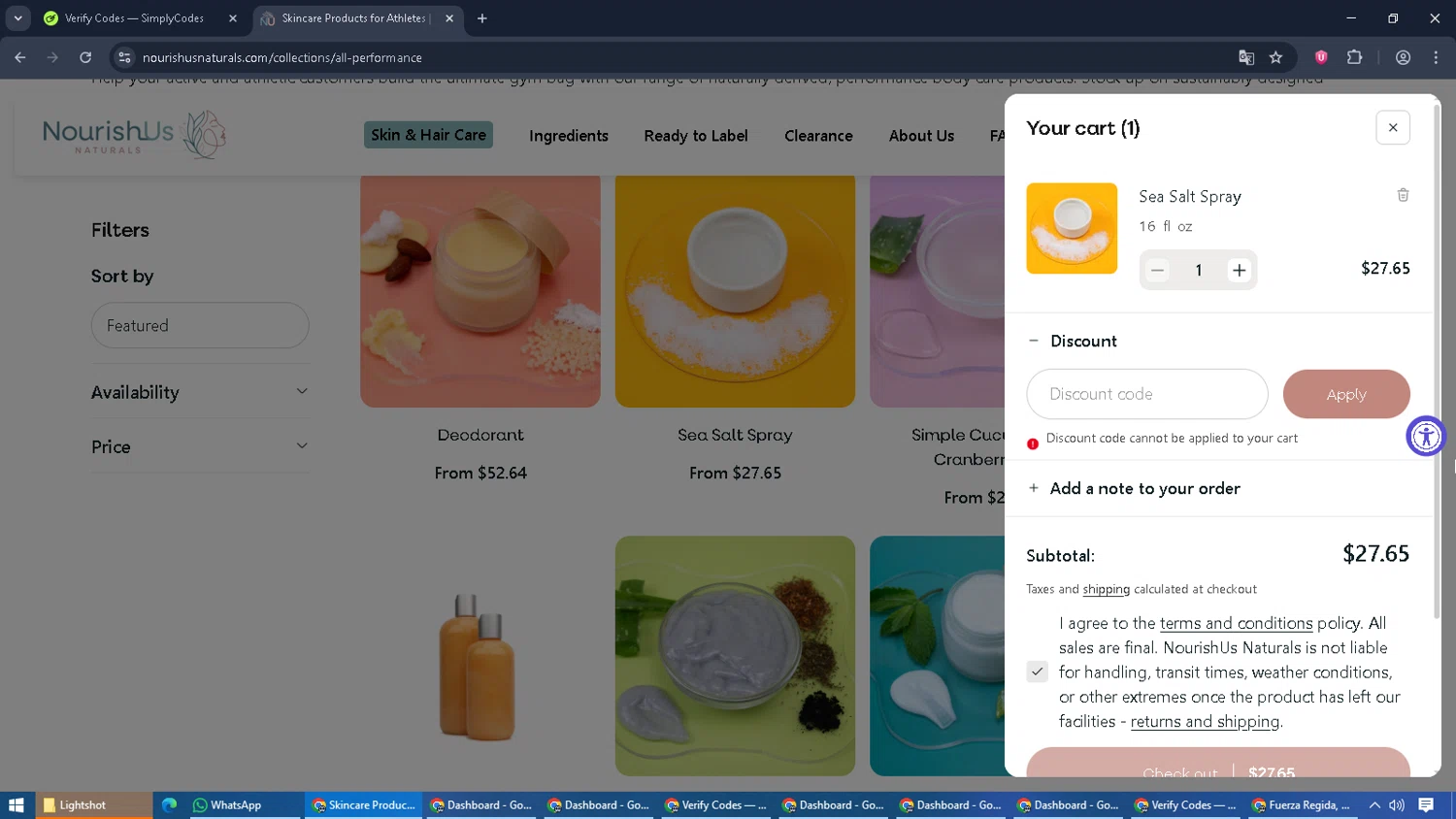Switch to the Verify Codes SimplyCodes browser tab

click(x=134, y=18)
